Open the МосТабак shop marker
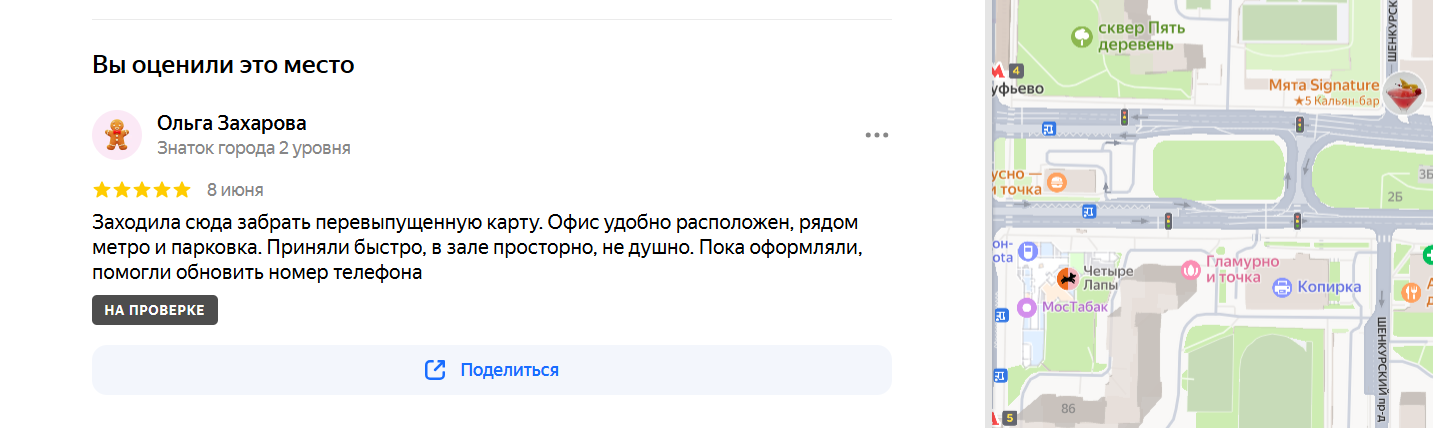 click(x=1026, y=307)
